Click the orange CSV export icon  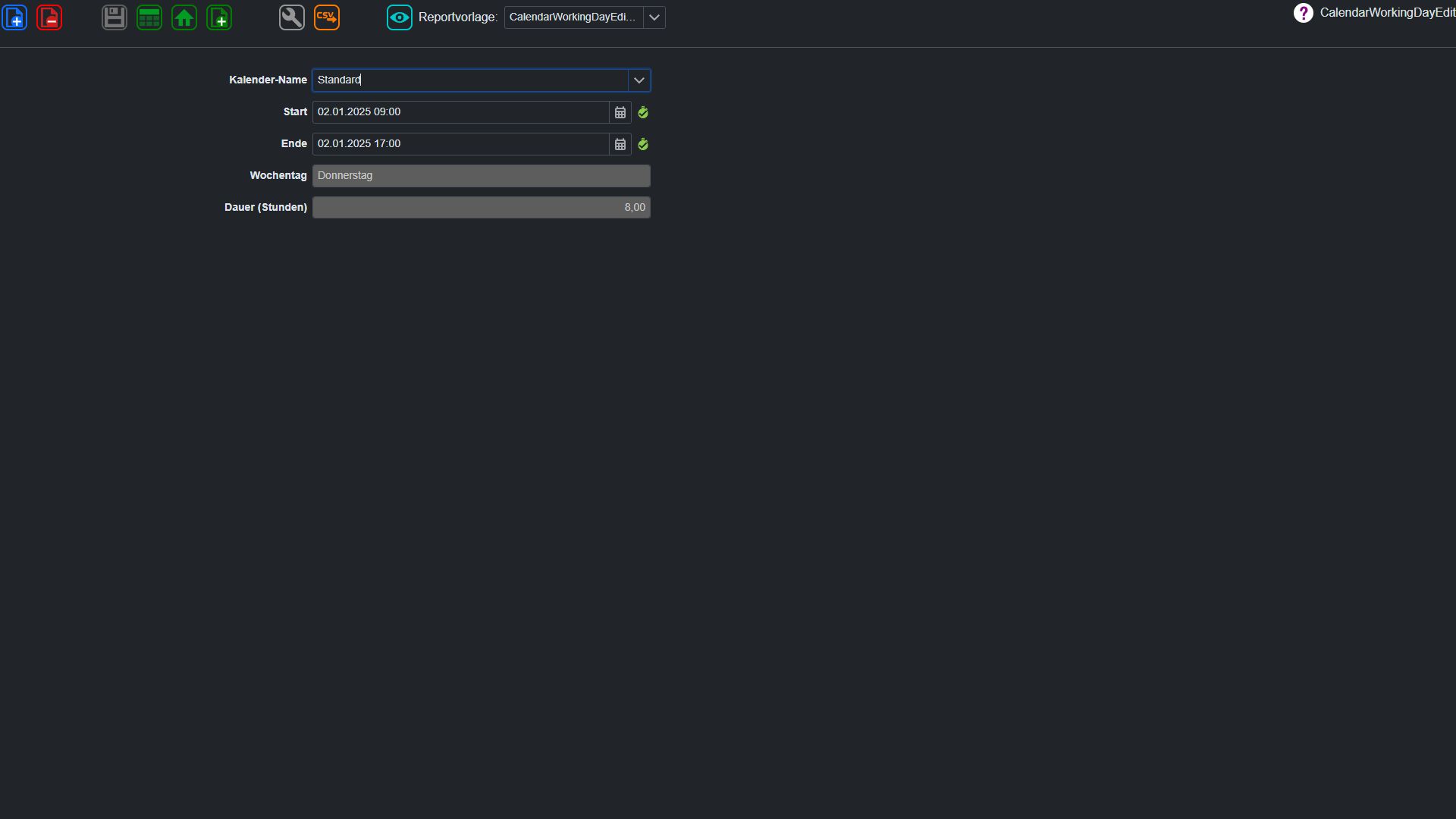coord(327,17)
